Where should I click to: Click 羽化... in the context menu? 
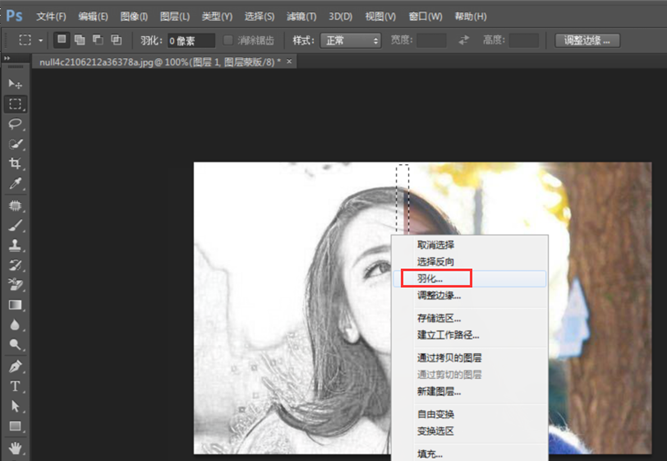431,278
